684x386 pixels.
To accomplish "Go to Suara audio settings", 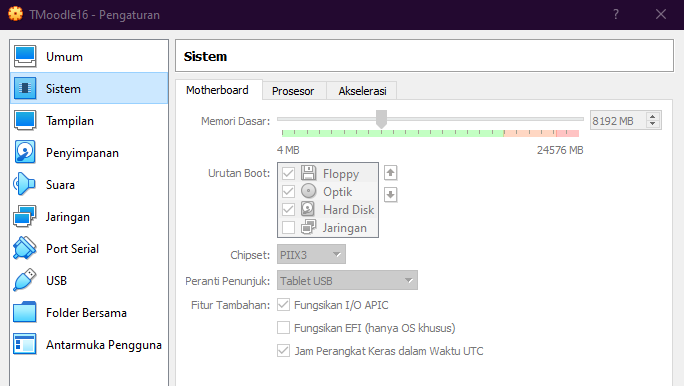I will tap(89, 184).
